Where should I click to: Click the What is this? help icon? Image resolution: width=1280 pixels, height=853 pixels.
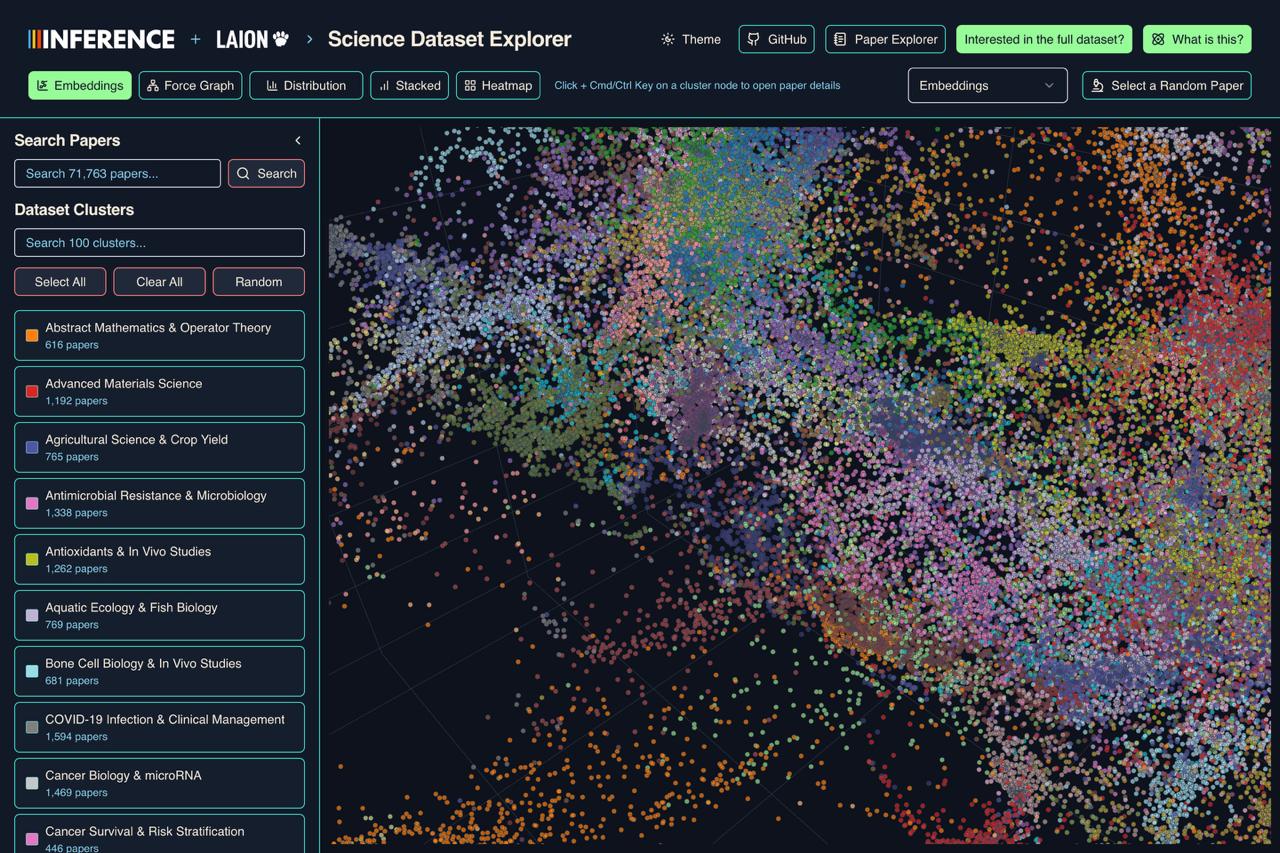(1158, 39)
